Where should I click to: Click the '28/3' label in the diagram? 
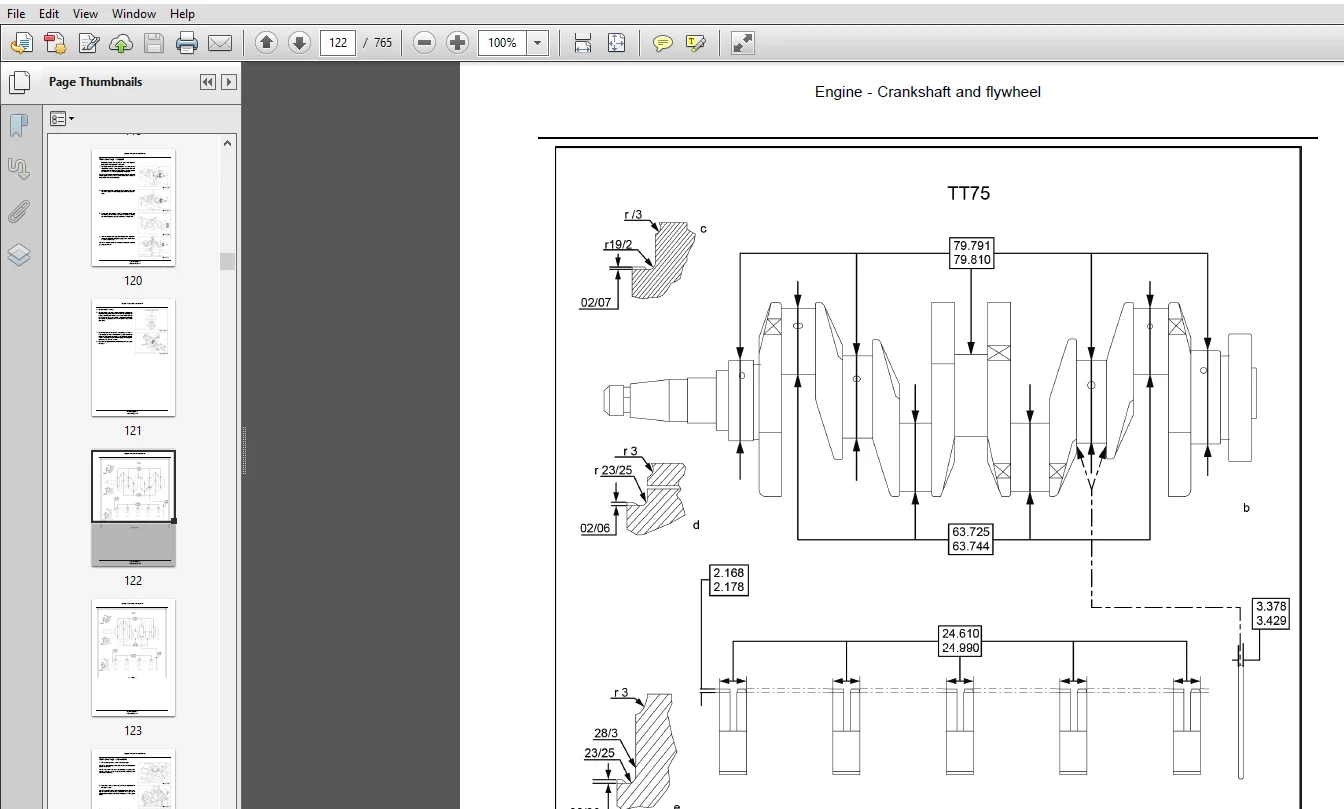pos(606,733)
